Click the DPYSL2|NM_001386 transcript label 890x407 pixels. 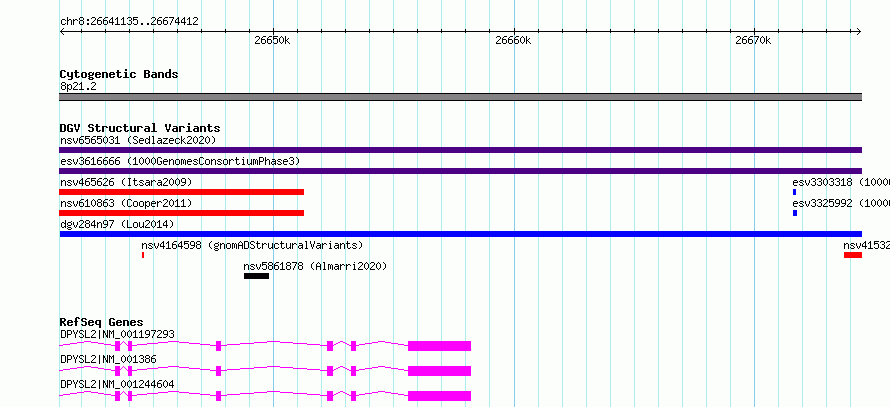(108, 359)
